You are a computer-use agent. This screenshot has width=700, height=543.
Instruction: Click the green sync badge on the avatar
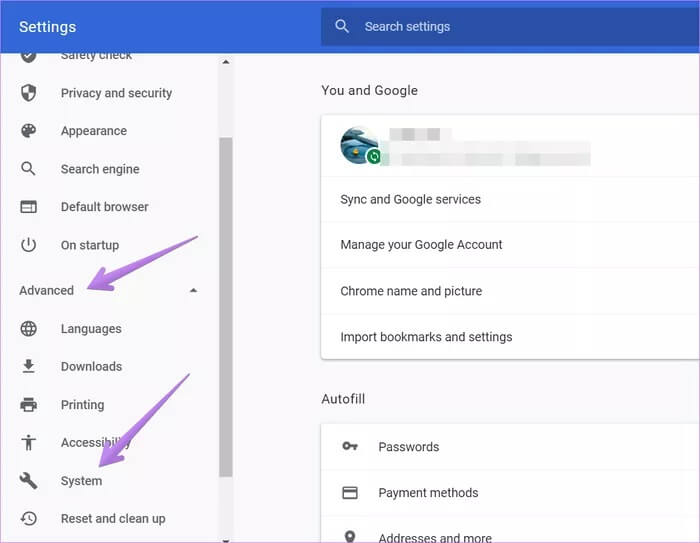point(374,156)
